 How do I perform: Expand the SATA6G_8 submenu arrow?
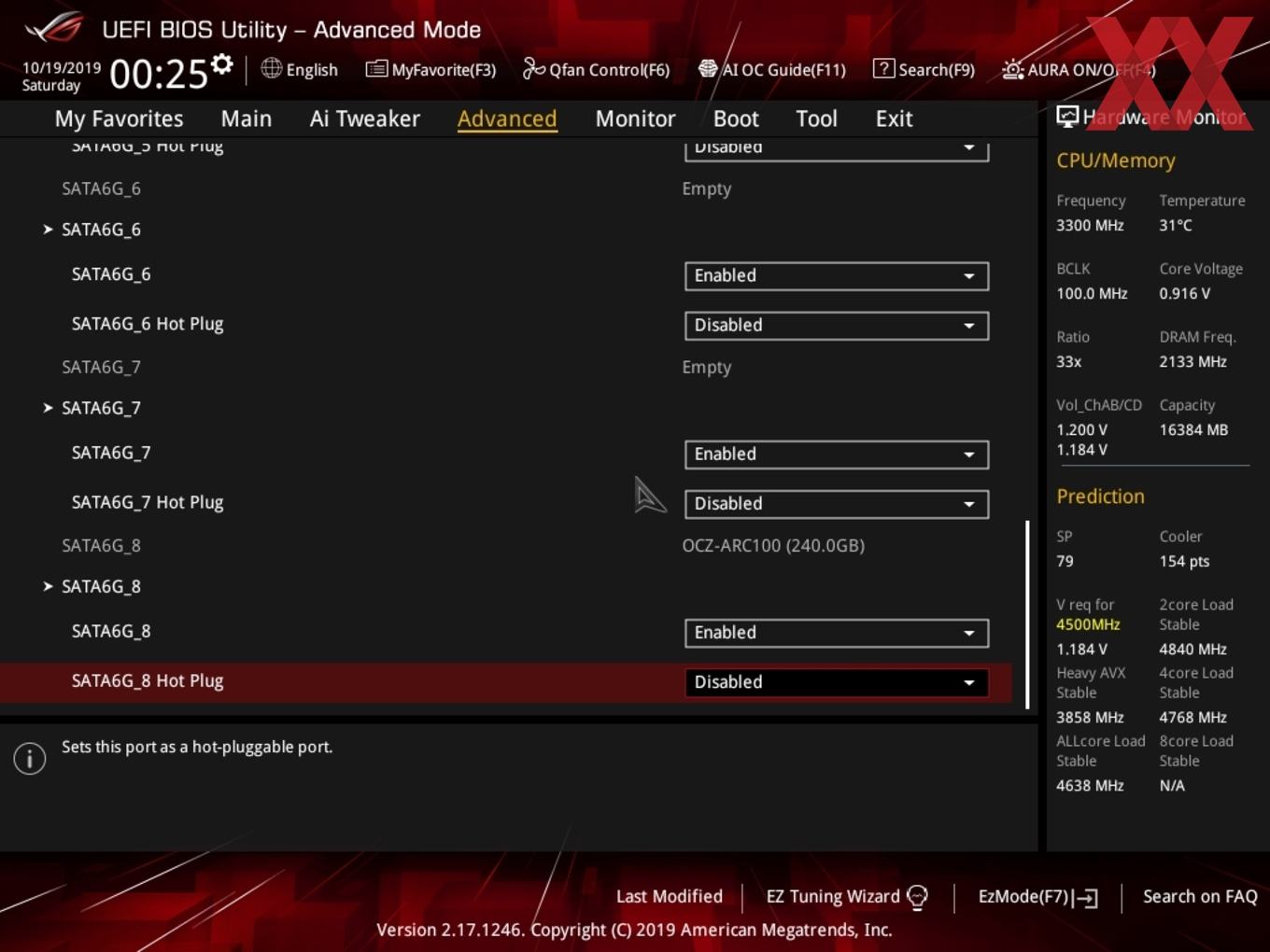tap(48, 586)
